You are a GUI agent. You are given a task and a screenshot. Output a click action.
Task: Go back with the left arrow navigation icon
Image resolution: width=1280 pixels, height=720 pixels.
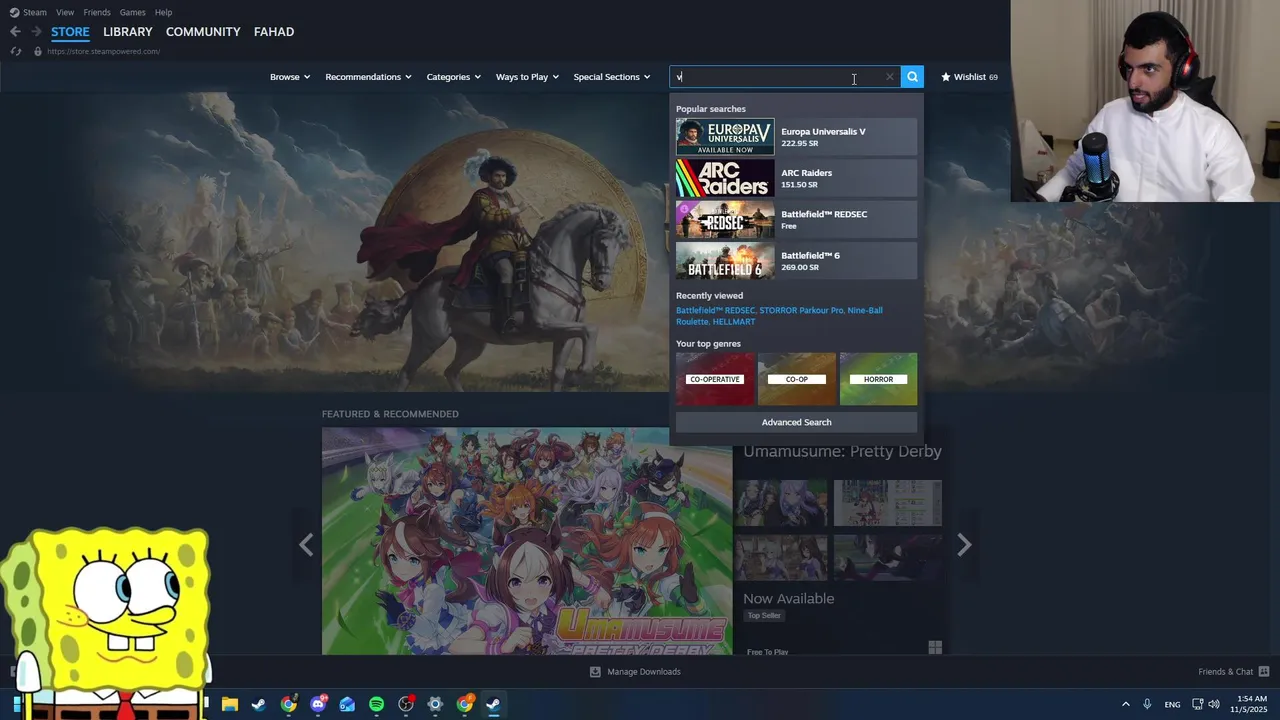[x=15, y=32]
